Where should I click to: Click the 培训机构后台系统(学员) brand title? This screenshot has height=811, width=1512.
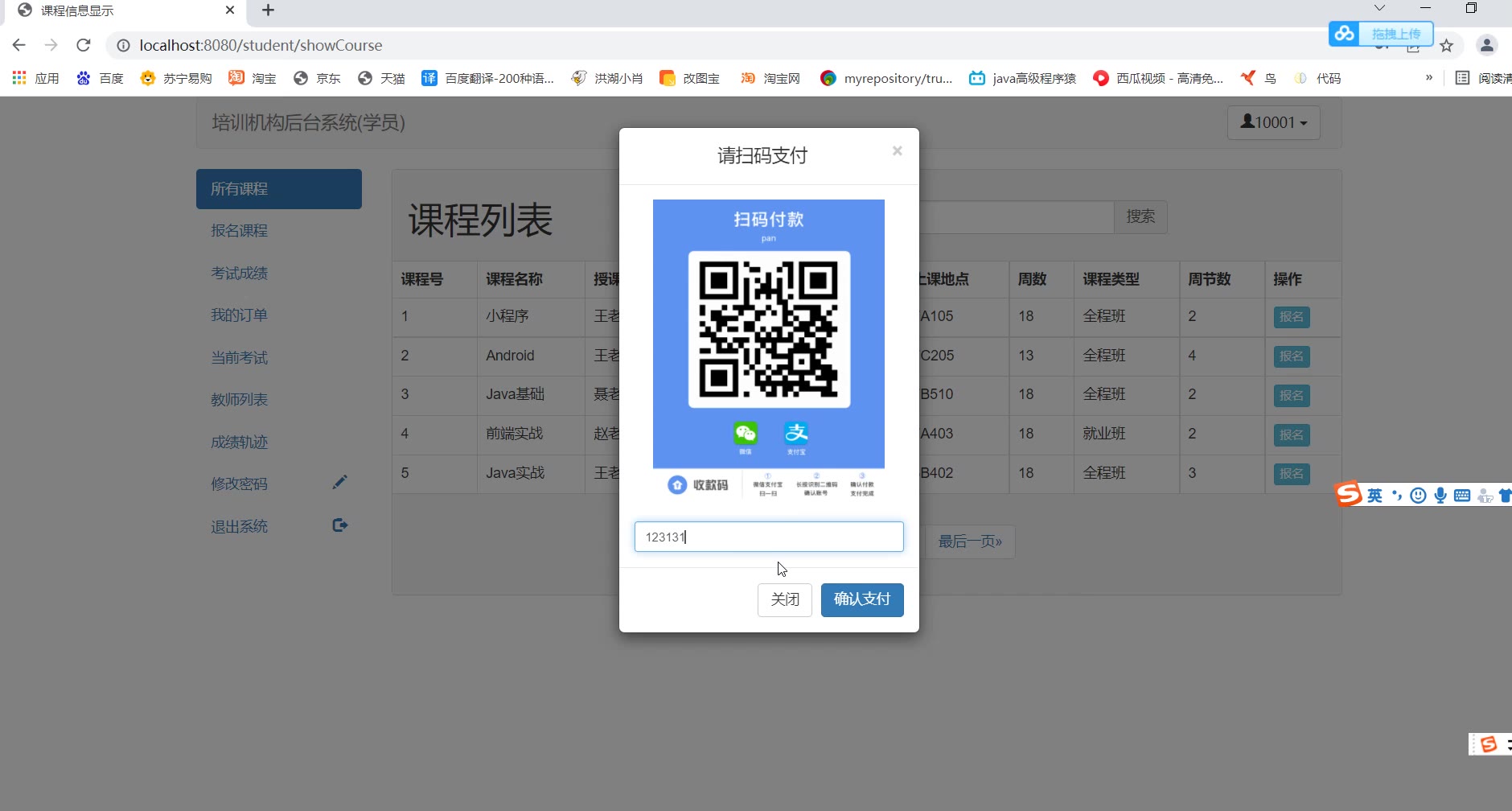(x=309, y=122)
